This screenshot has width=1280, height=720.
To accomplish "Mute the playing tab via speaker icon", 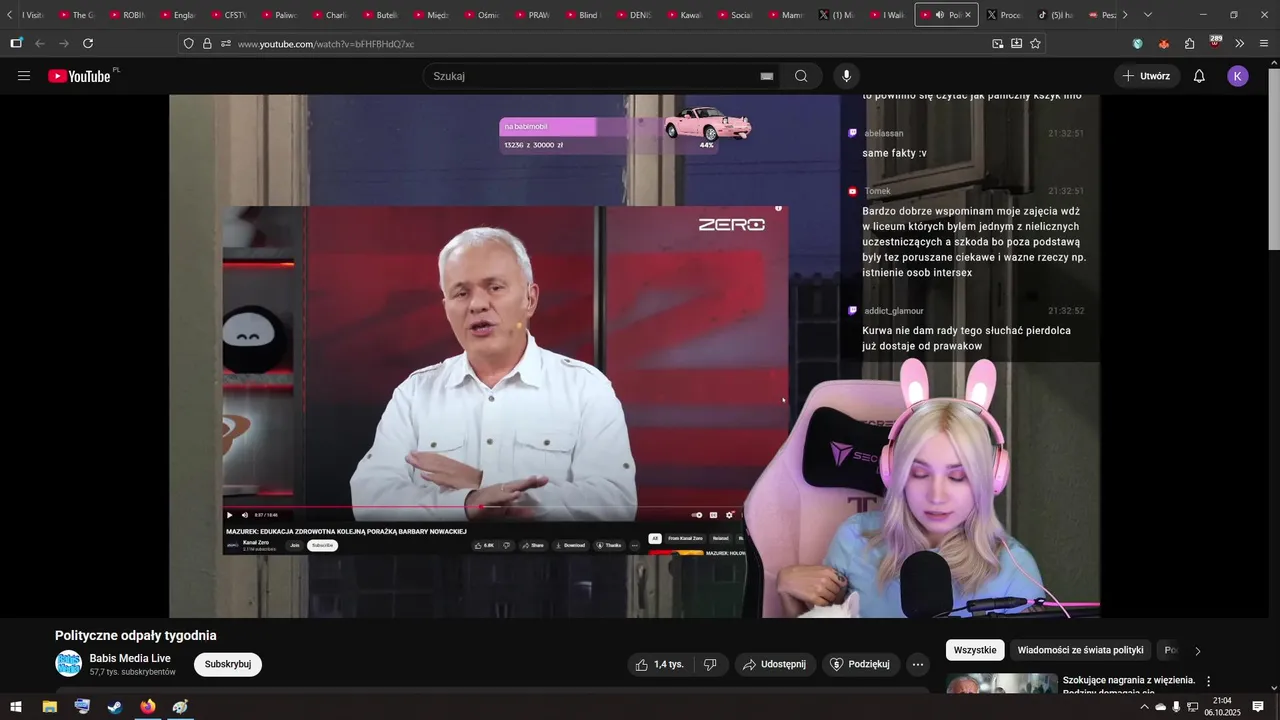I will tap(939, 15).
